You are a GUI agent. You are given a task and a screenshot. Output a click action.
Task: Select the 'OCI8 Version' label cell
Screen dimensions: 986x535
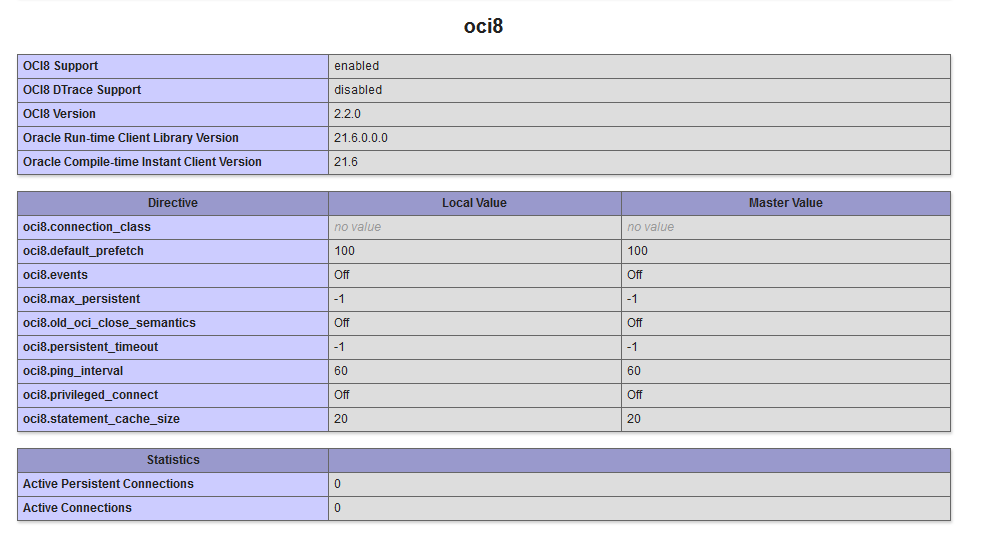click(173, 114)
